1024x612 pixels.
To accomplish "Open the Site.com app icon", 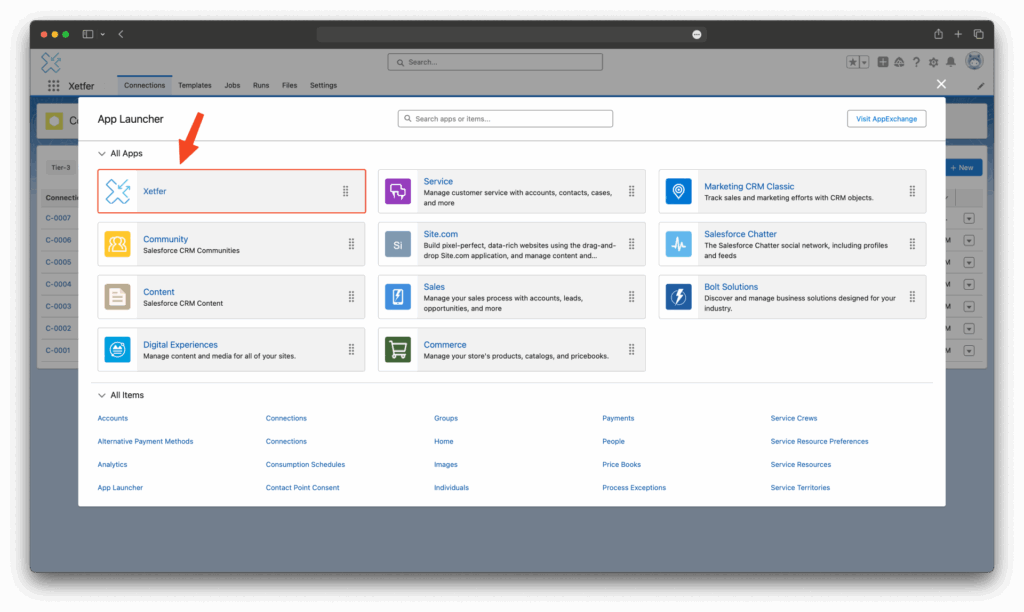I will [x=398, y=244].
